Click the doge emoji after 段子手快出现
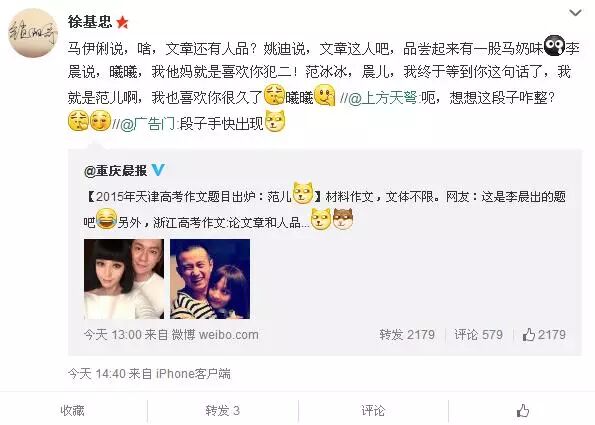595x425 pixels. [x=275, y=121]
